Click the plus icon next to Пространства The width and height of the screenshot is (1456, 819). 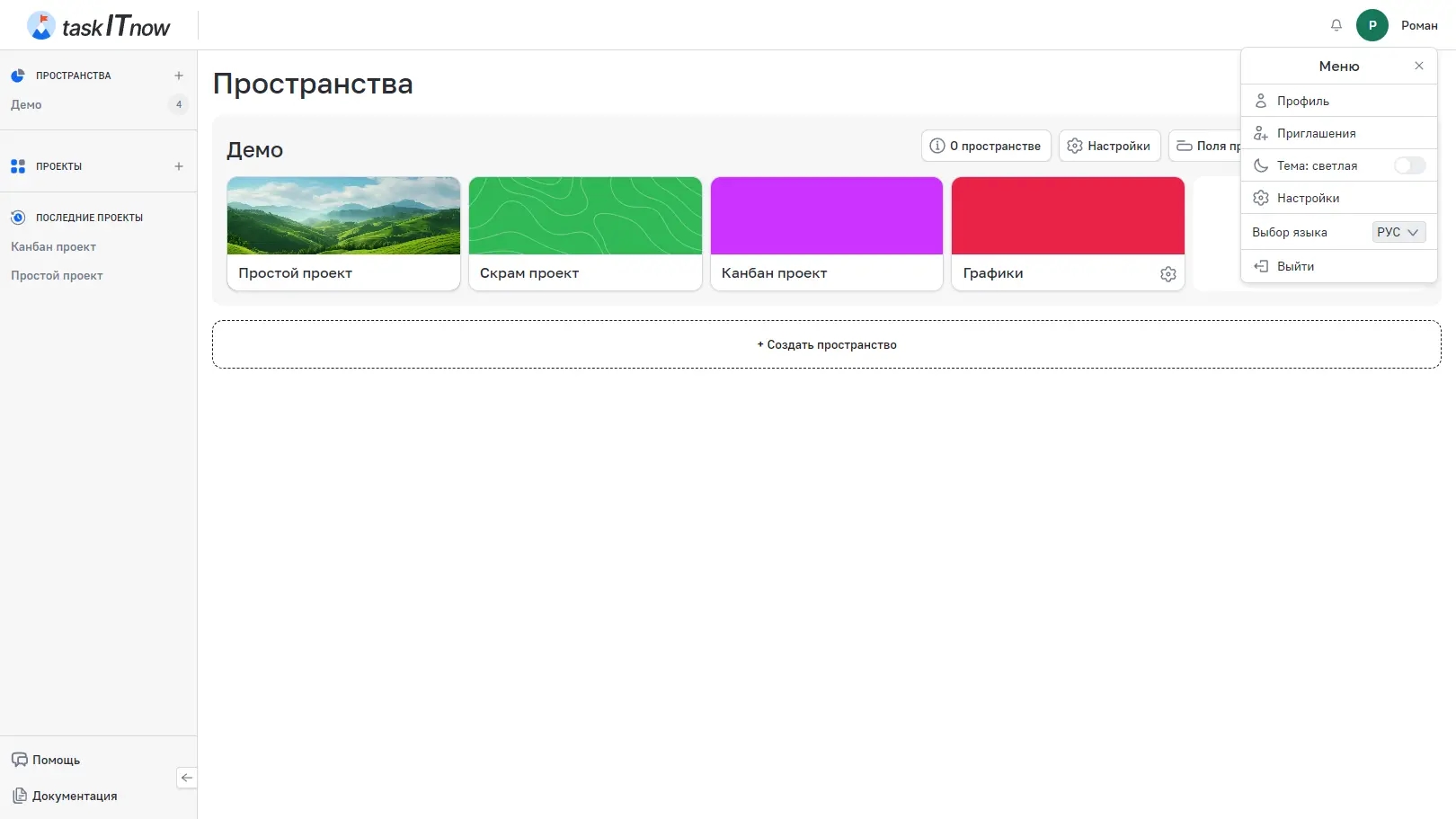tap(179, 76)
